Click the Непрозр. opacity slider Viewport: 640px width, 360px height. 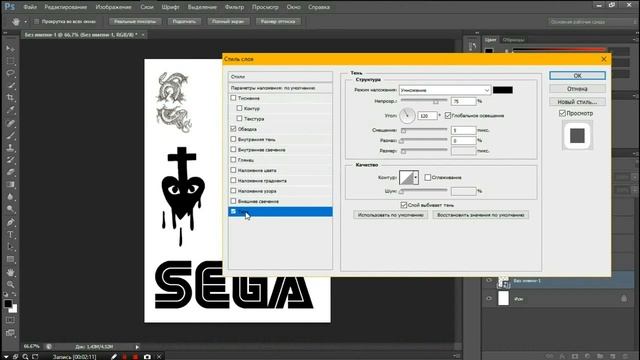tap(424, 101)
